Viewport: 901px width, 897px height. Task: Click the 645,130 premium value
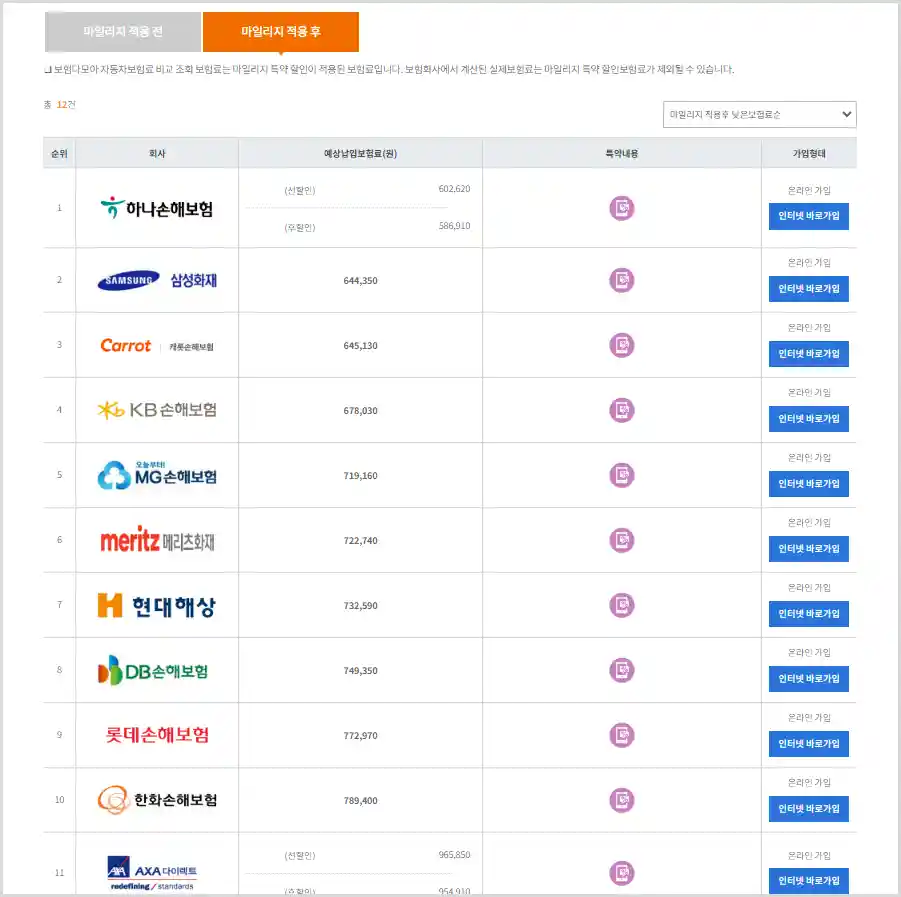point(360,345)
